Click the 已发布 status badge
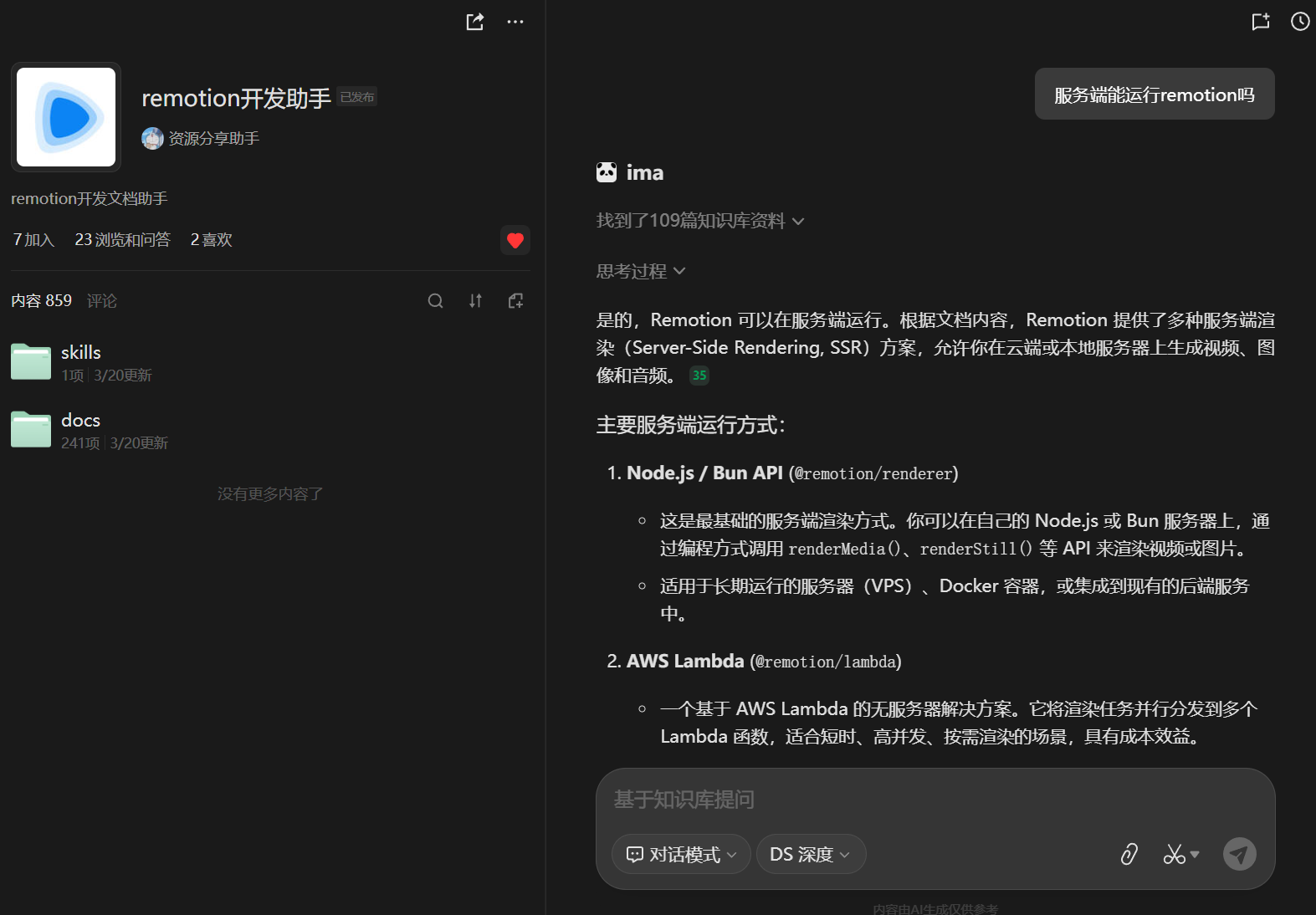The height and width of the screenshot is (915, 1316). 357,97
